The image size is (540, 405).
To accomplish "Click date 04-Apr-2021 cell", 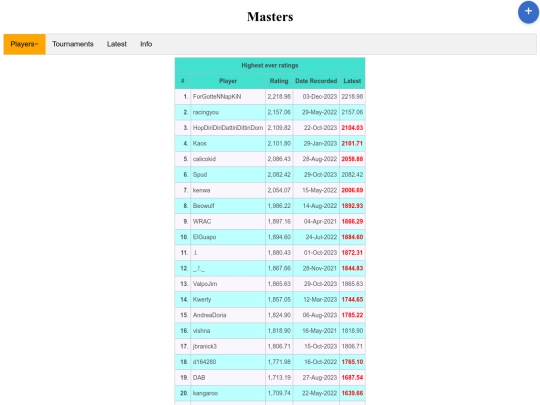I will pyautogui.click(x=316, y=221).
